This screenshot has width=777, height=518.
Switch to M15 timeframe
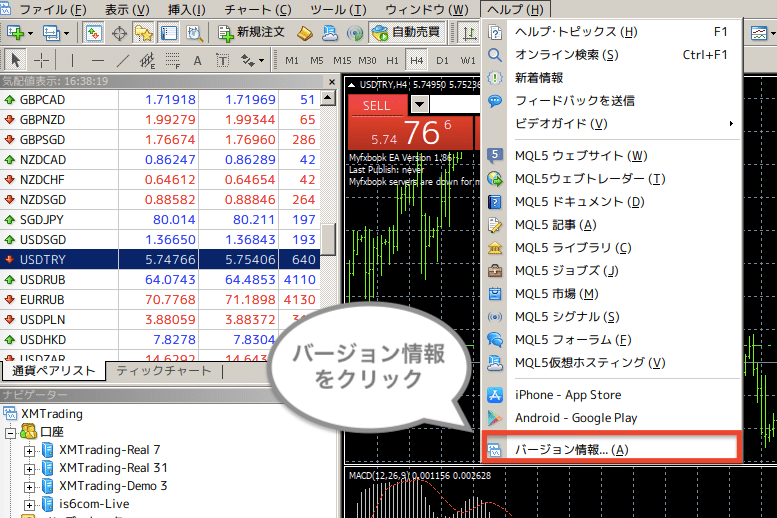point(342,60)
